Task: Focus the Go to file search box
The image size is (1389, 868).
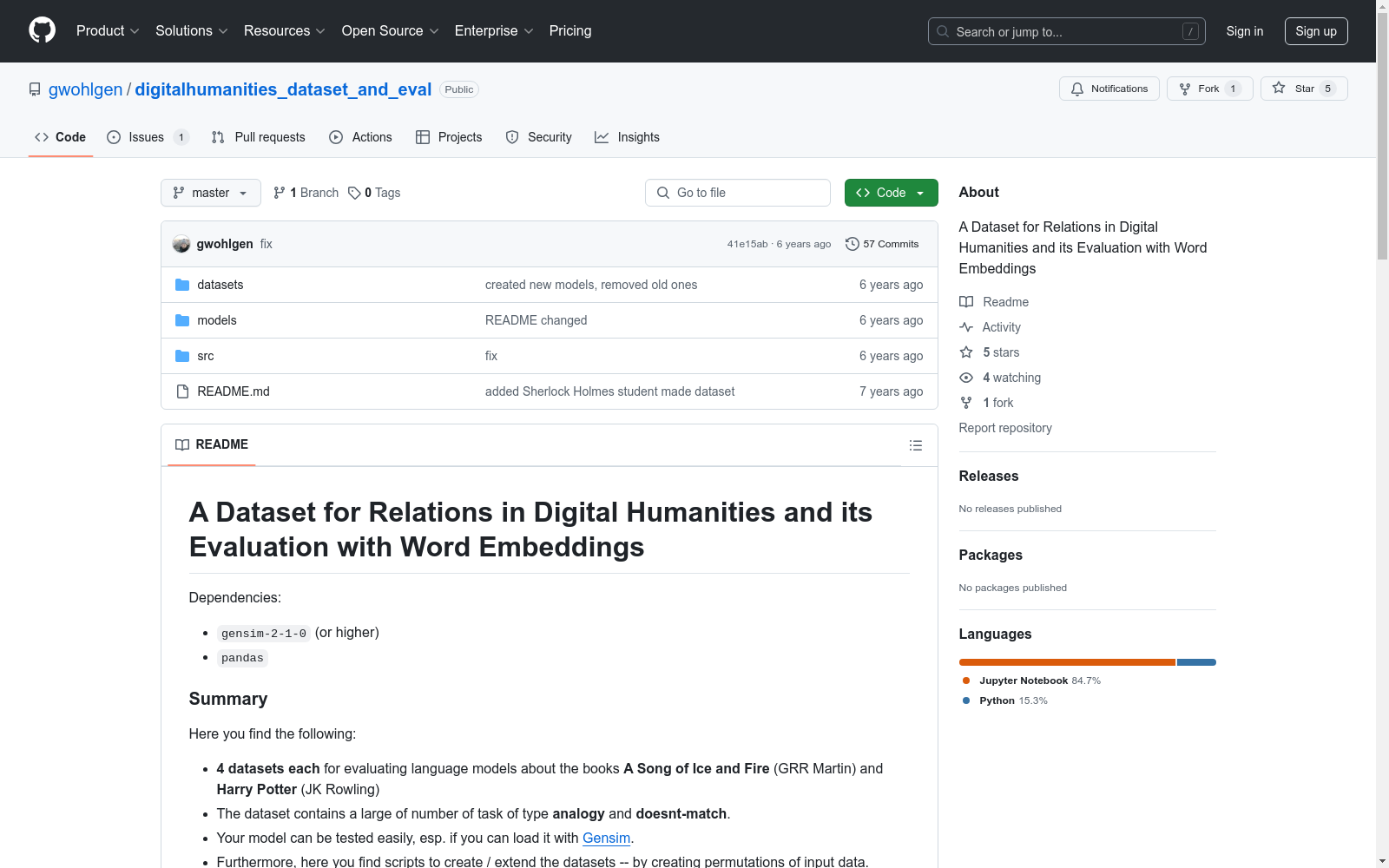Action: (738, 193)
